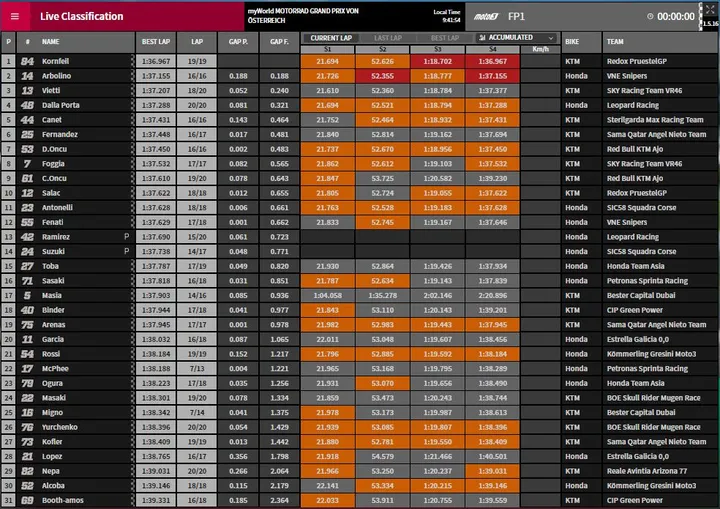Open the ACCUMULATED dropdown

(x=517, y=38)
